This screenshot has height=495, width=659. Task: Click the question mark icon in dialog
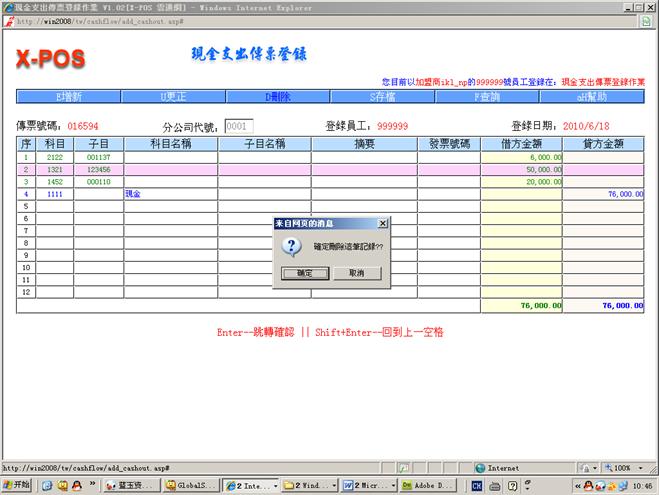(x=290, y=246)
